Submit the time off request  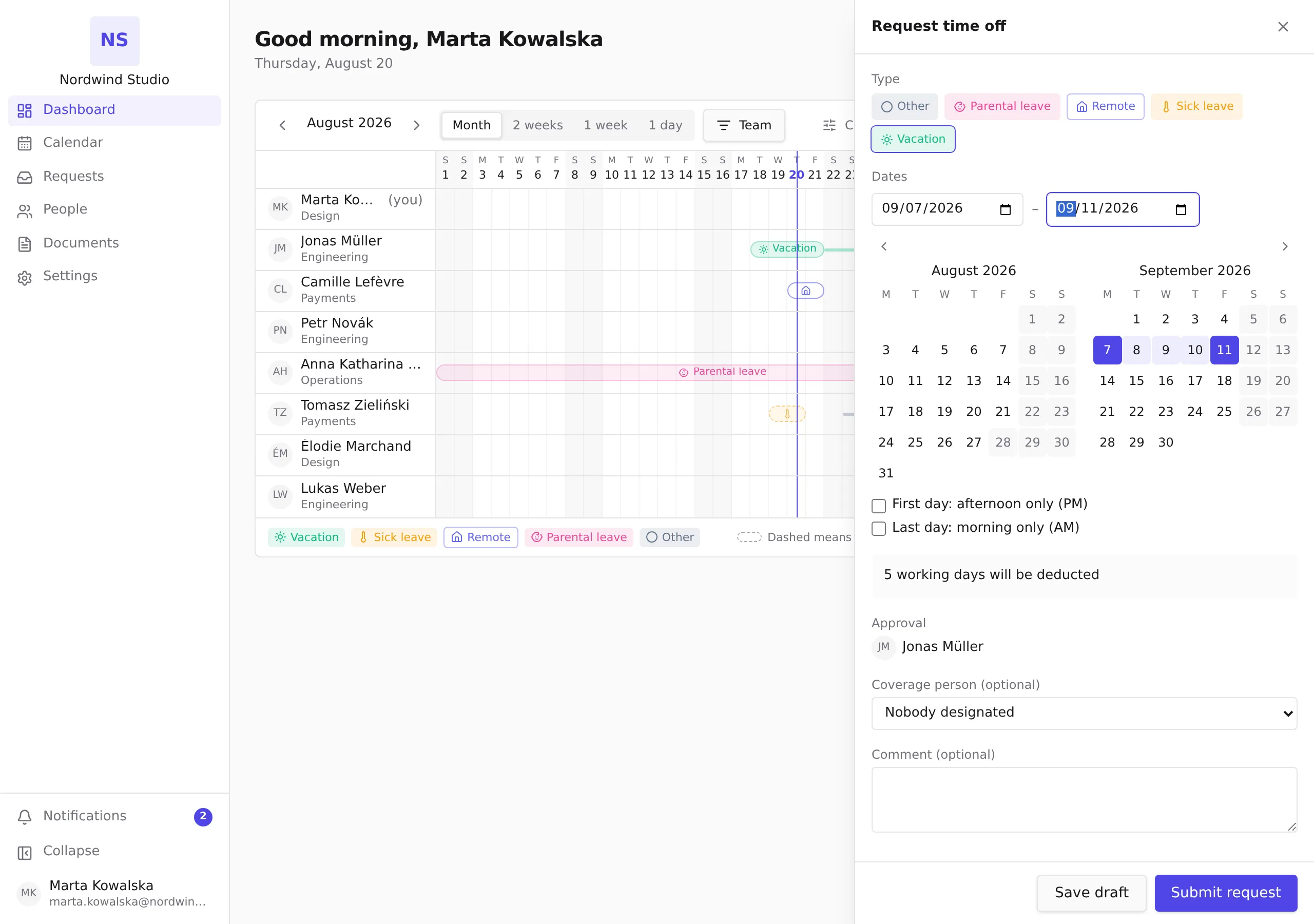[1226, 893]
